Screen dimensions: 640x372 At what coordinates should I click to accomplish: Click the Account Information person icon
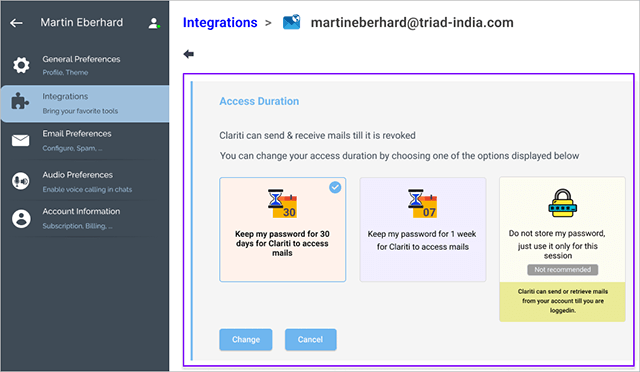pyautogui.click(x=21, y=218)
